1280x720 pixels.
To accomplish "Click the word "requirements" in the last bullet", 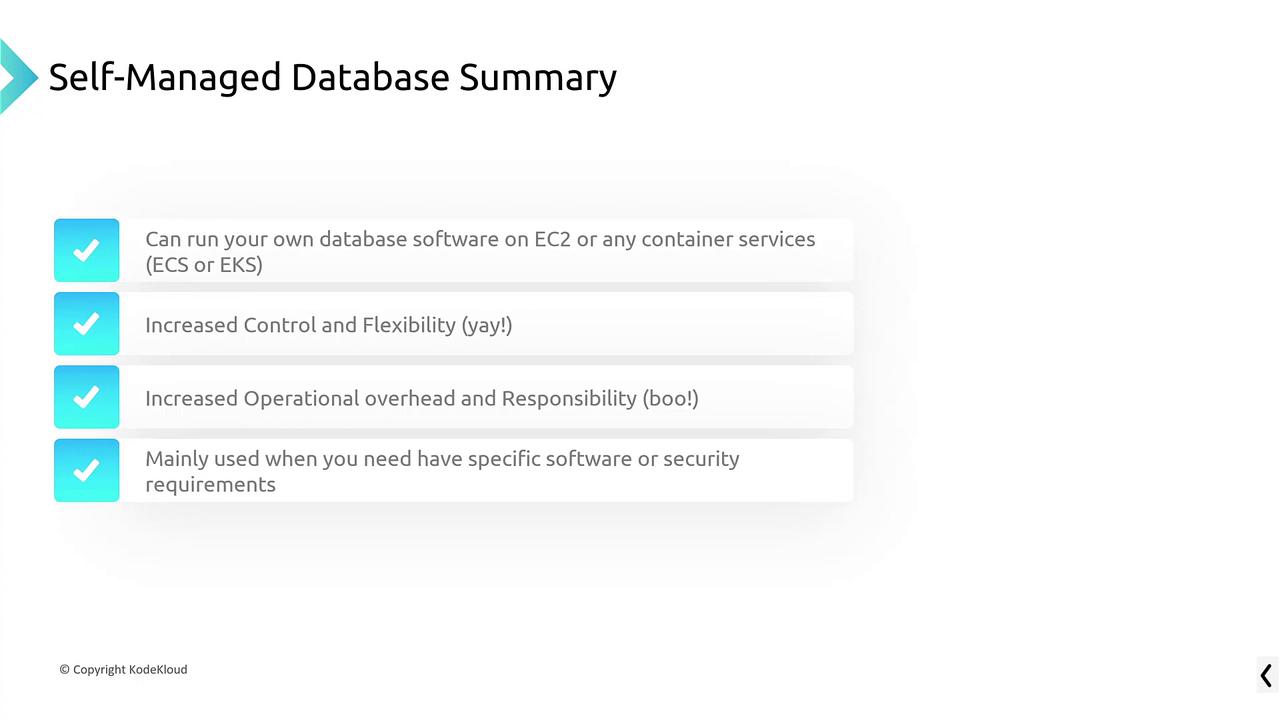I will coord(210,485).
